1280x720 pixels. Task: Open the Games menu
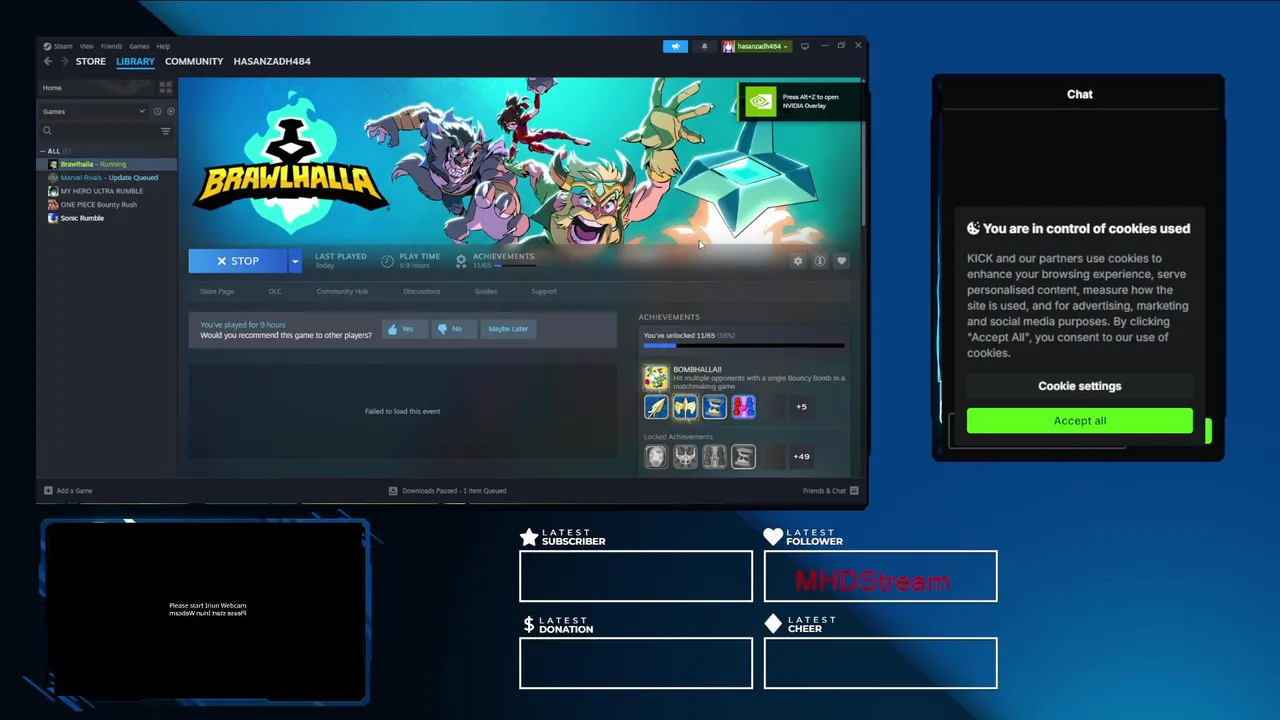point(139,46)
